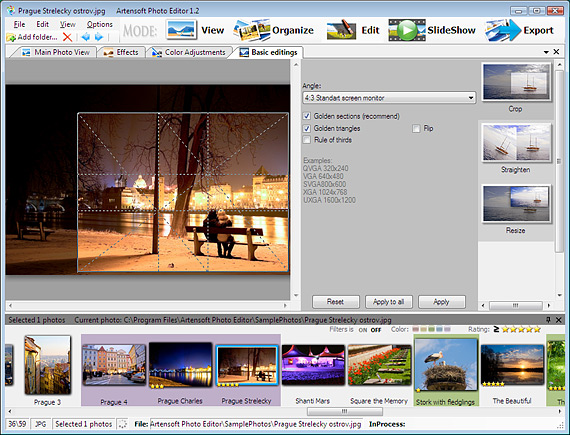Open tab list dropdown arrow
This screenshot has height=435, width=570.
point(546,52)
